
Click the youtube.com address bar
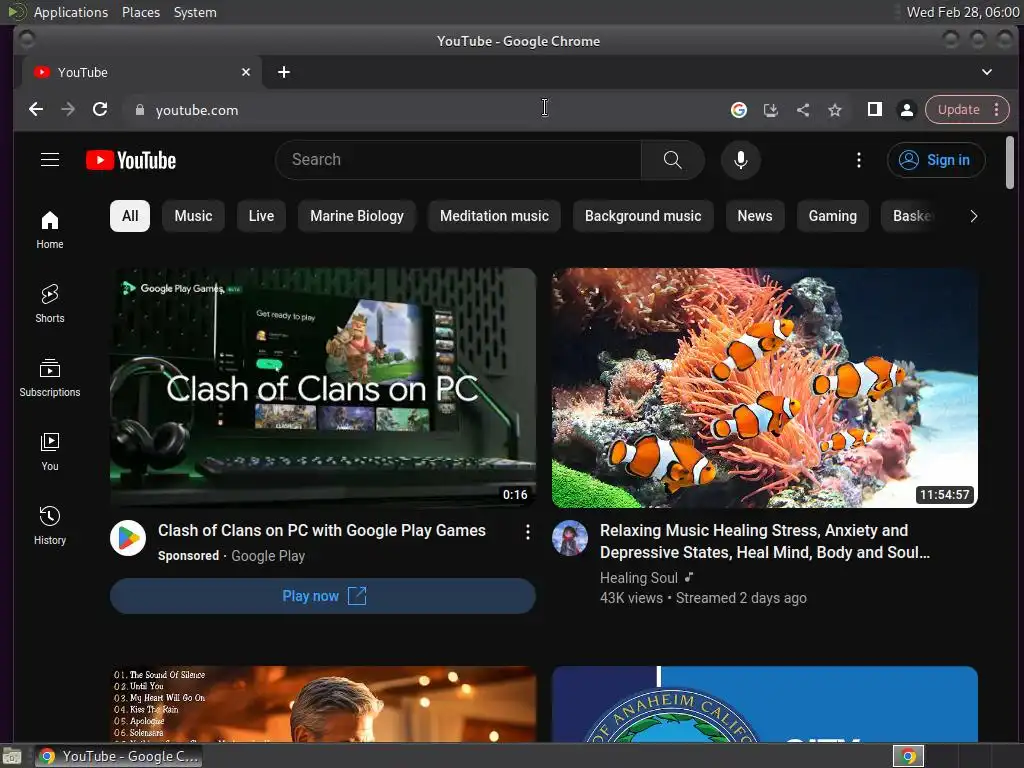click(x=424, y=110)
